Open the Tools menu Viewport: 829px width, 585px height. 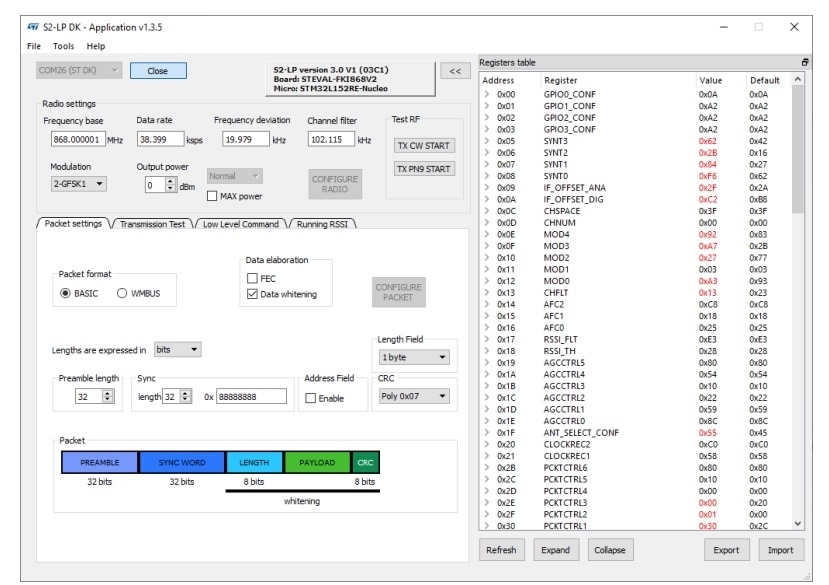(x=63, y=46)
